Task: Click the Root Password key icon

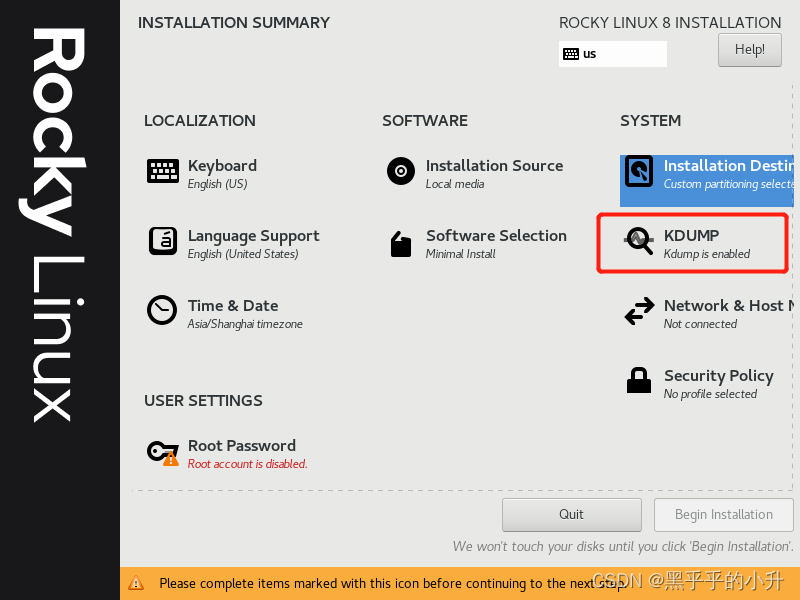Action: pos(163,453)
